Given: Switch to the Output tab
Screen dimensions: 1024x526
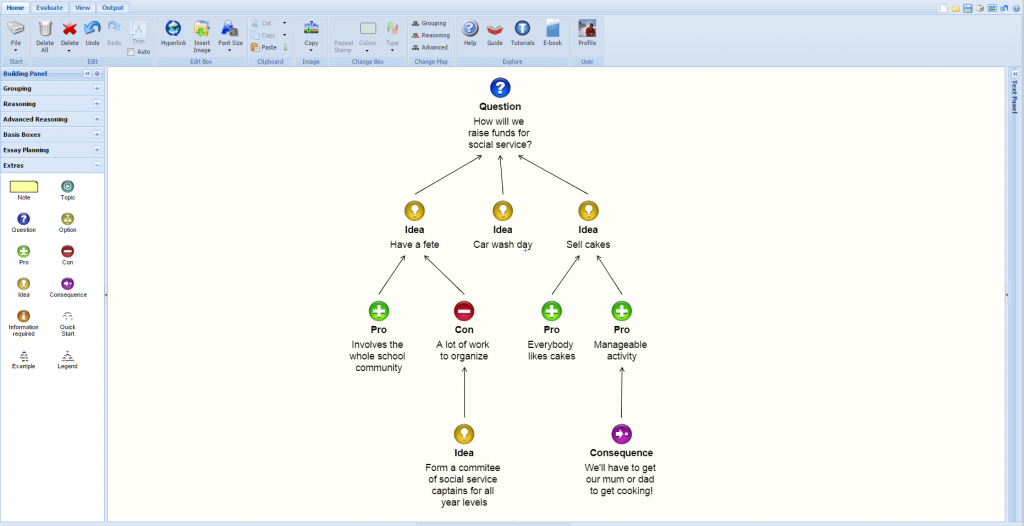Looking at the screenshot, I should (x=112, y=8).
